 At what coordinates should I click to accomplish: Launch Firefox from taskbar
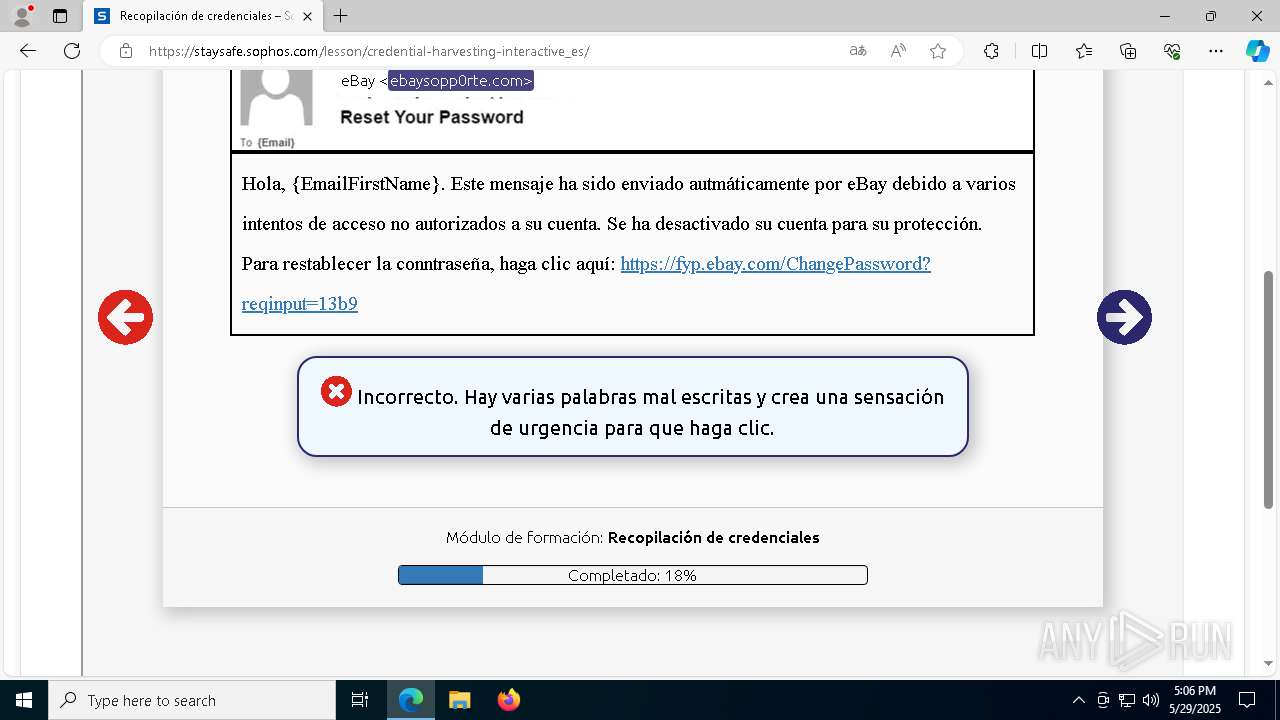click(x=508, y=700)
